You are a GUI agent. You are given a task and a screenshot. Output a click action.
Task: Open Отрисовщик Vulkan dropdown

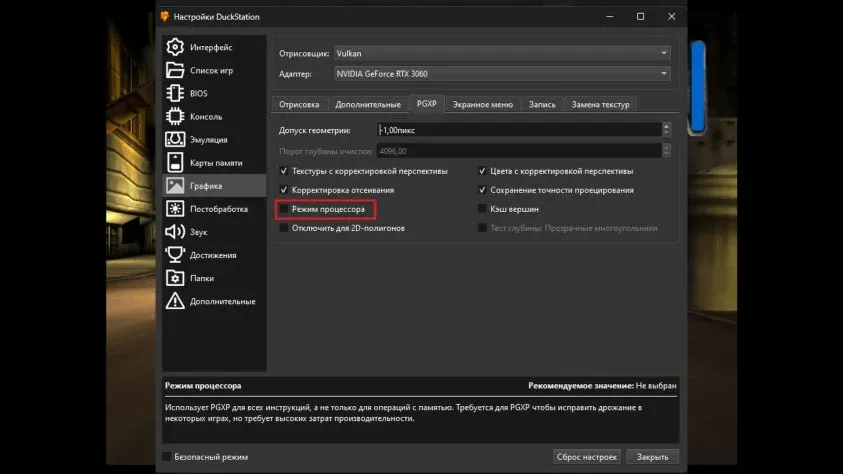(502, 53)
